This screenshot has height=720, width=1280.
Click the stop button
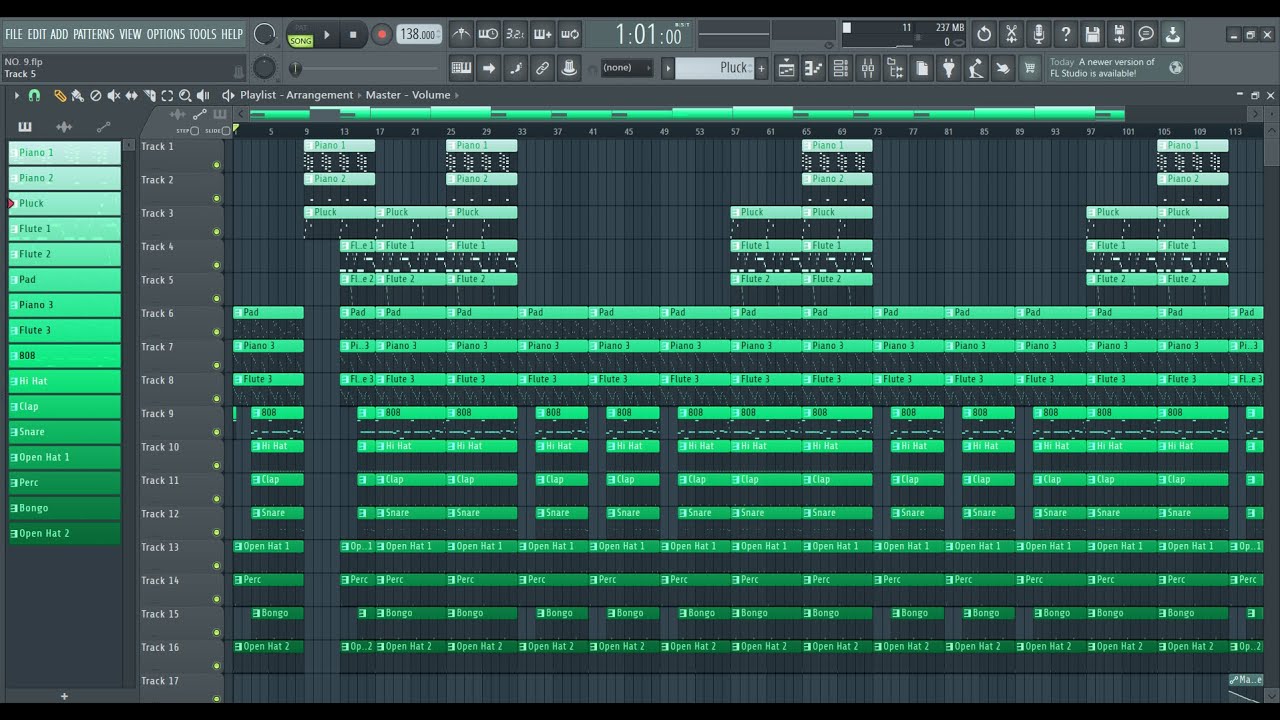point(353,34)
